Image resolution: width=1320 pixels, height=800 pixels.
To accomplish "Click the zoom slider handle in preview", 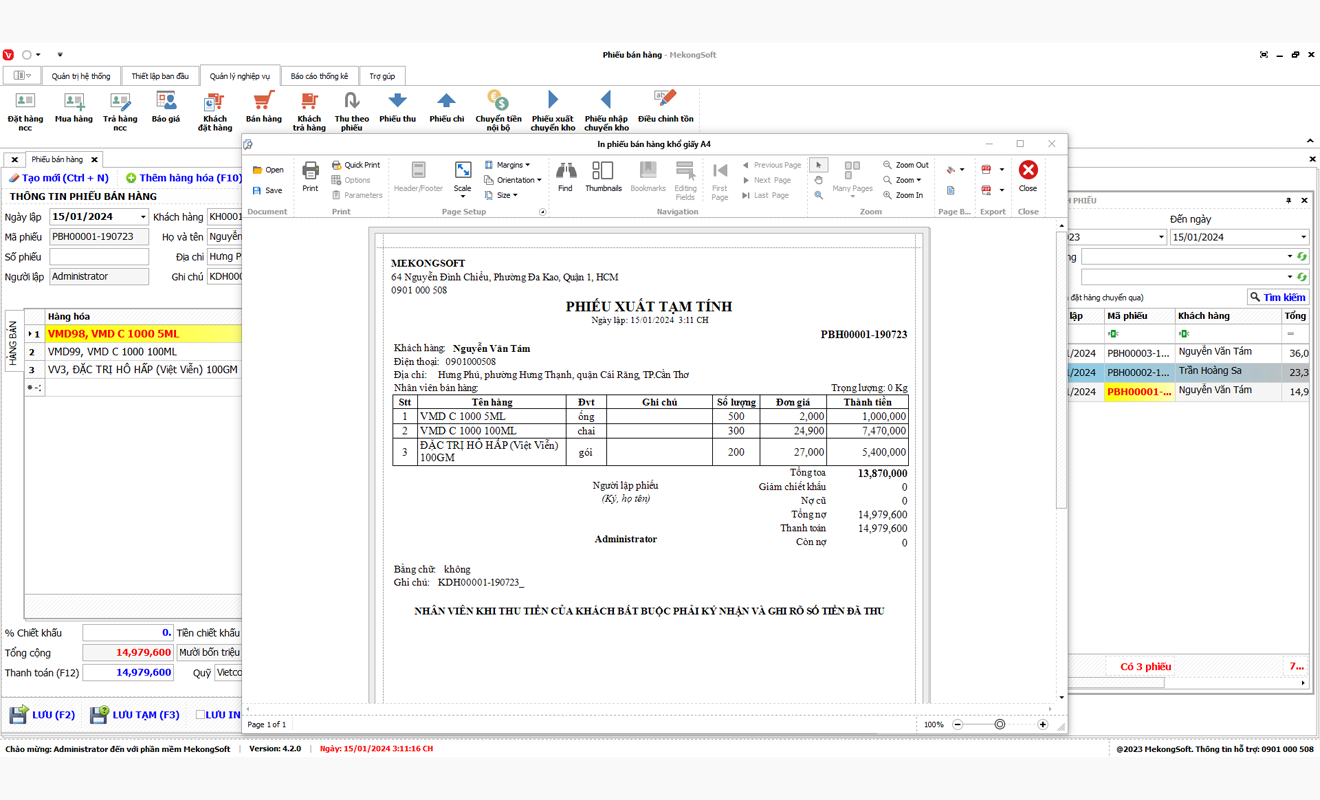I will [999, 724].
